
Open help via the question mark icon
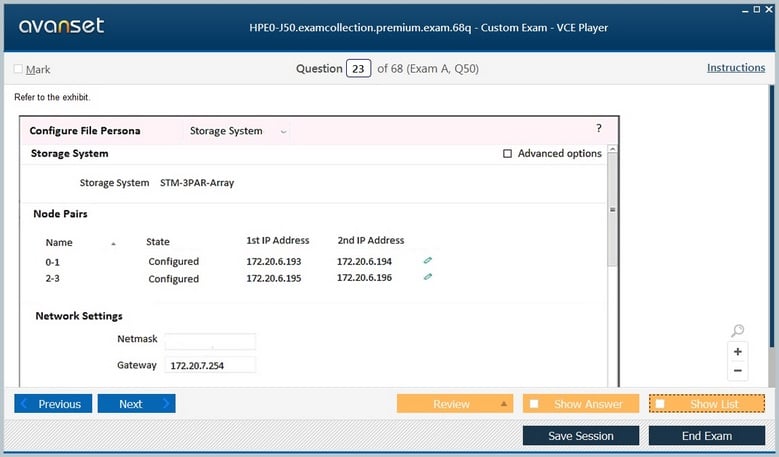tap(599, 128)
